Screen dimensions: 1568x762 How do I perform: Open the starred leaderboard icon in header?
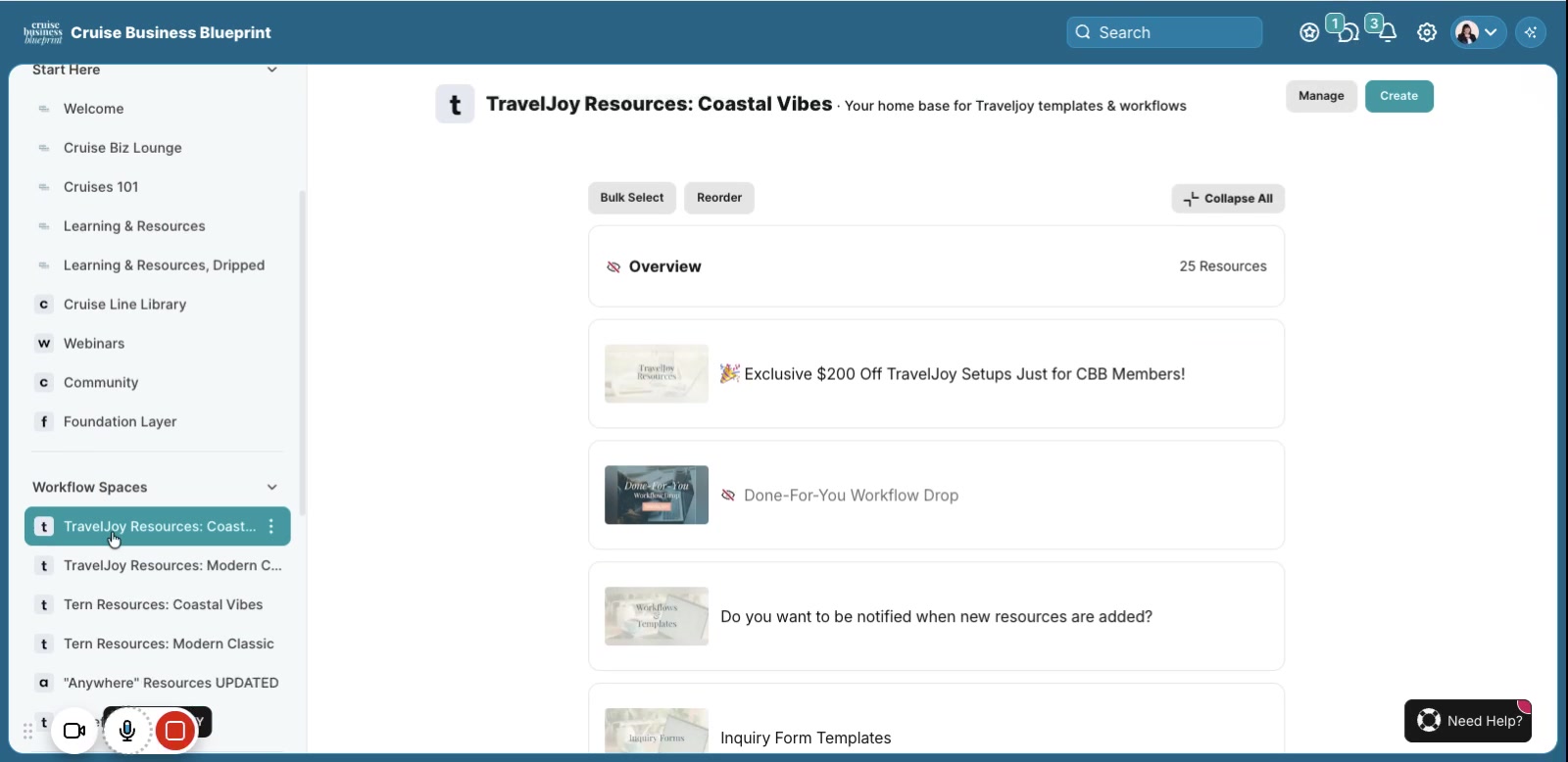[1309, 32]
